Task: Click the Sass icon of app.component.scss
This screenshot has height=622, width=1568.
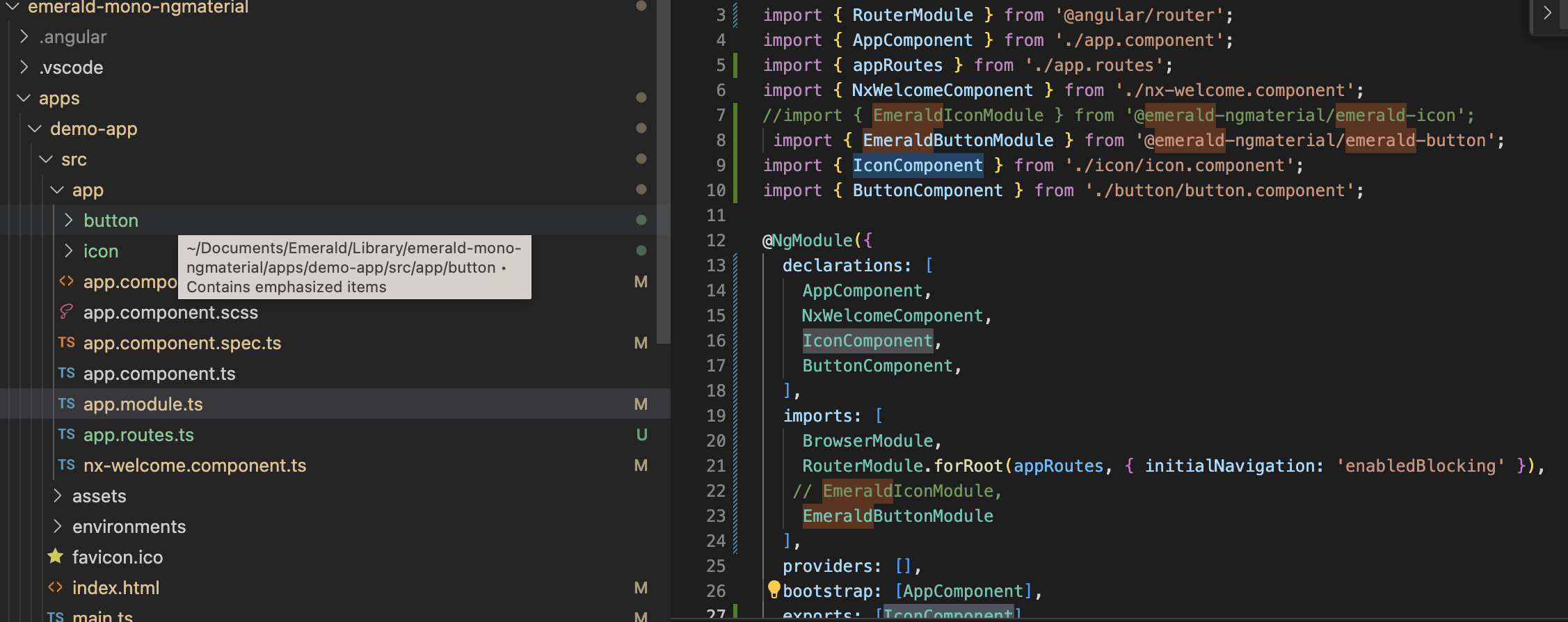Action: pos(66,312)
